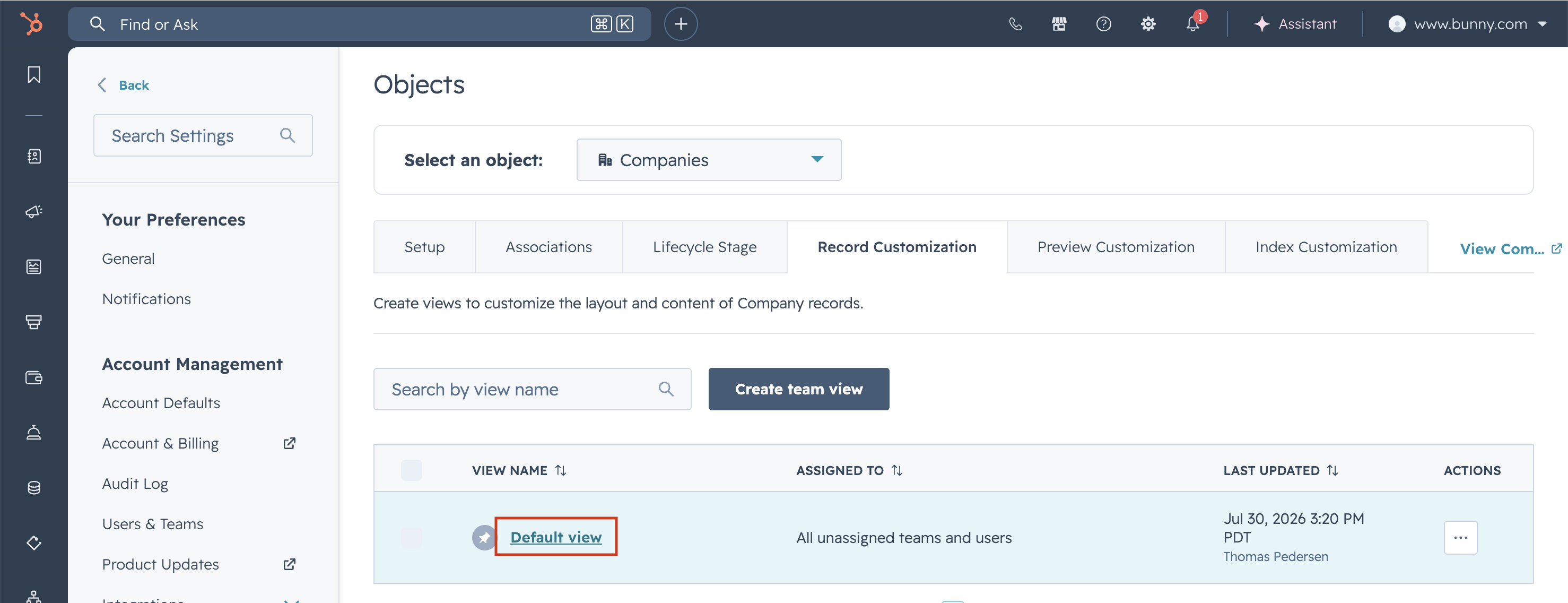1568x603 pixels.
Task: Switch to the Index Customization tab
Action: (1326, 247)
